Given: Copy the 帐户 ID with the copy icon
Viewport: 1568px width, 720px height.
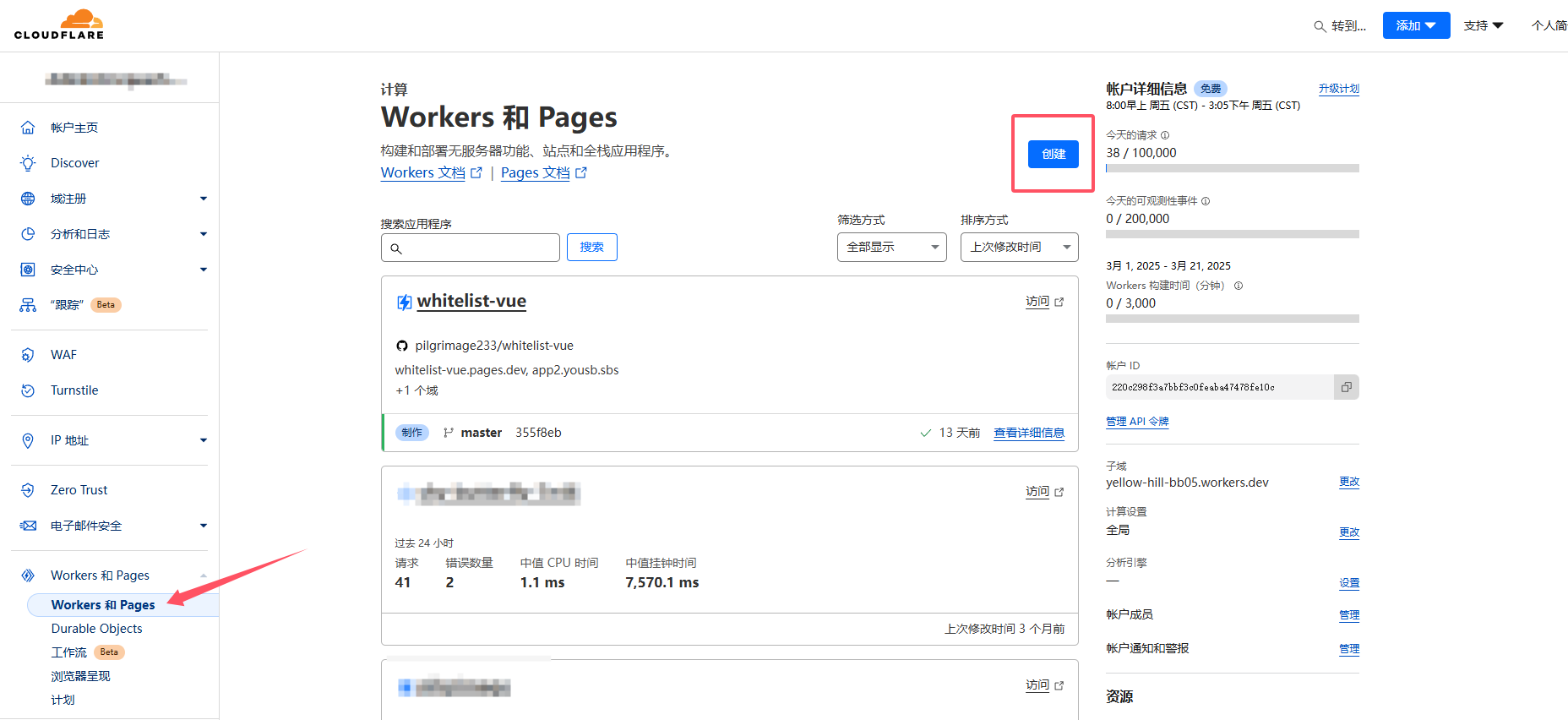Looking at the screenshot, I should tap(1347, 387).
